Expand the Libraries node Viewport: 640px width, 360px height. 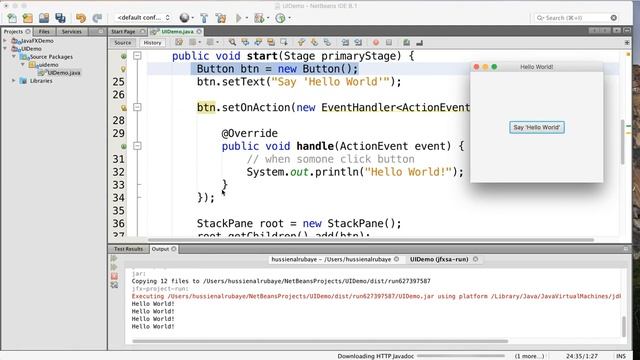[x=14, y=81]
